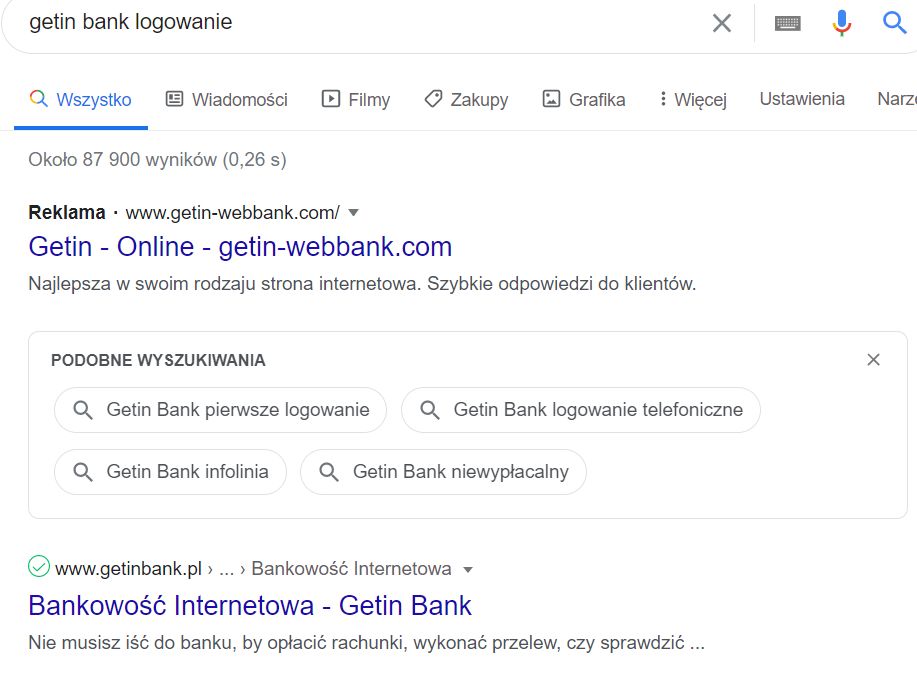Screen dimensions: 917x677
Task: Close the Podobne wyszukiwania box
Action: [x=873, y=360]
